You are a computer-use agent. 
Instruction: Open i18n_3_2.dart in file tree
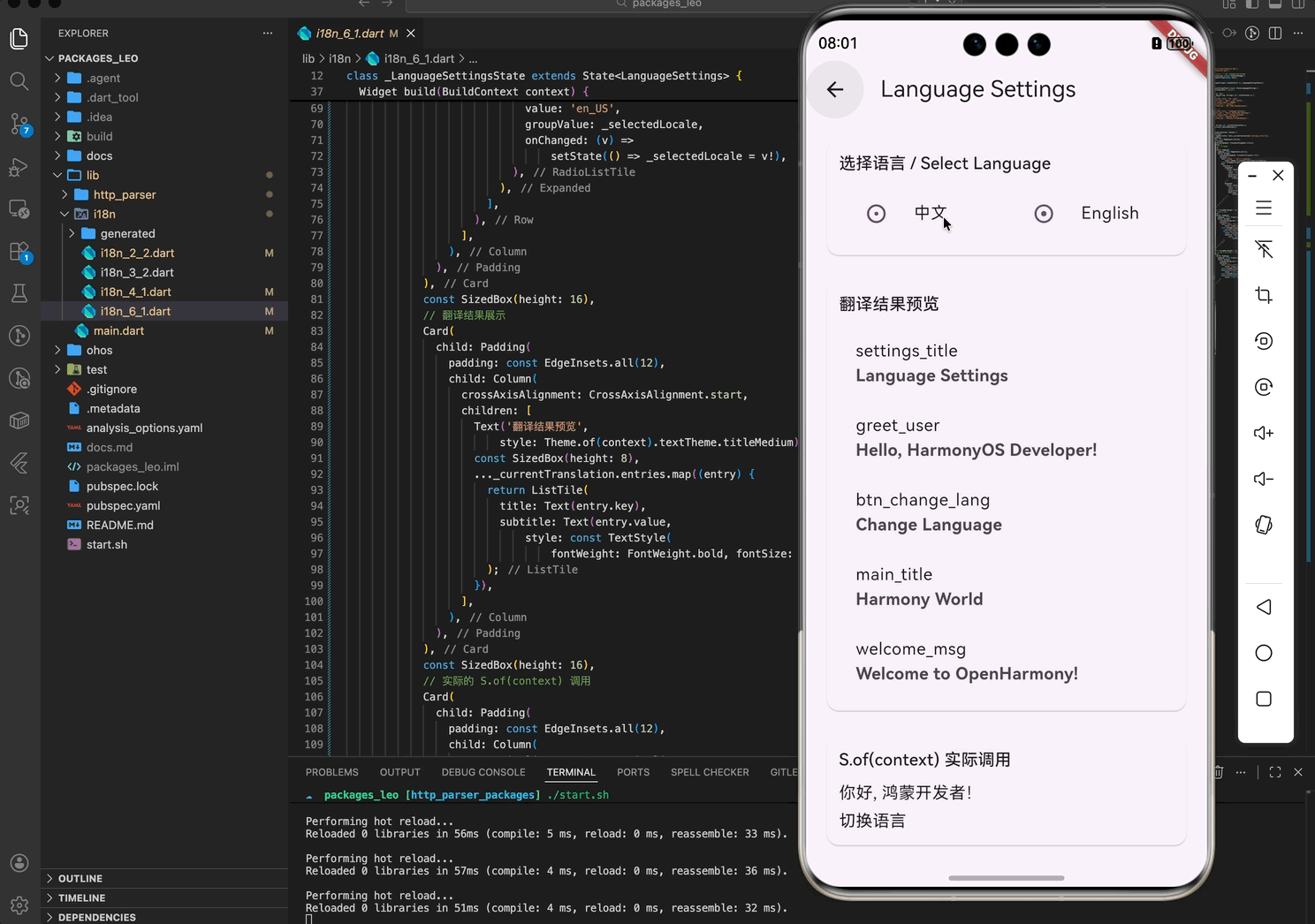point(164,272)
